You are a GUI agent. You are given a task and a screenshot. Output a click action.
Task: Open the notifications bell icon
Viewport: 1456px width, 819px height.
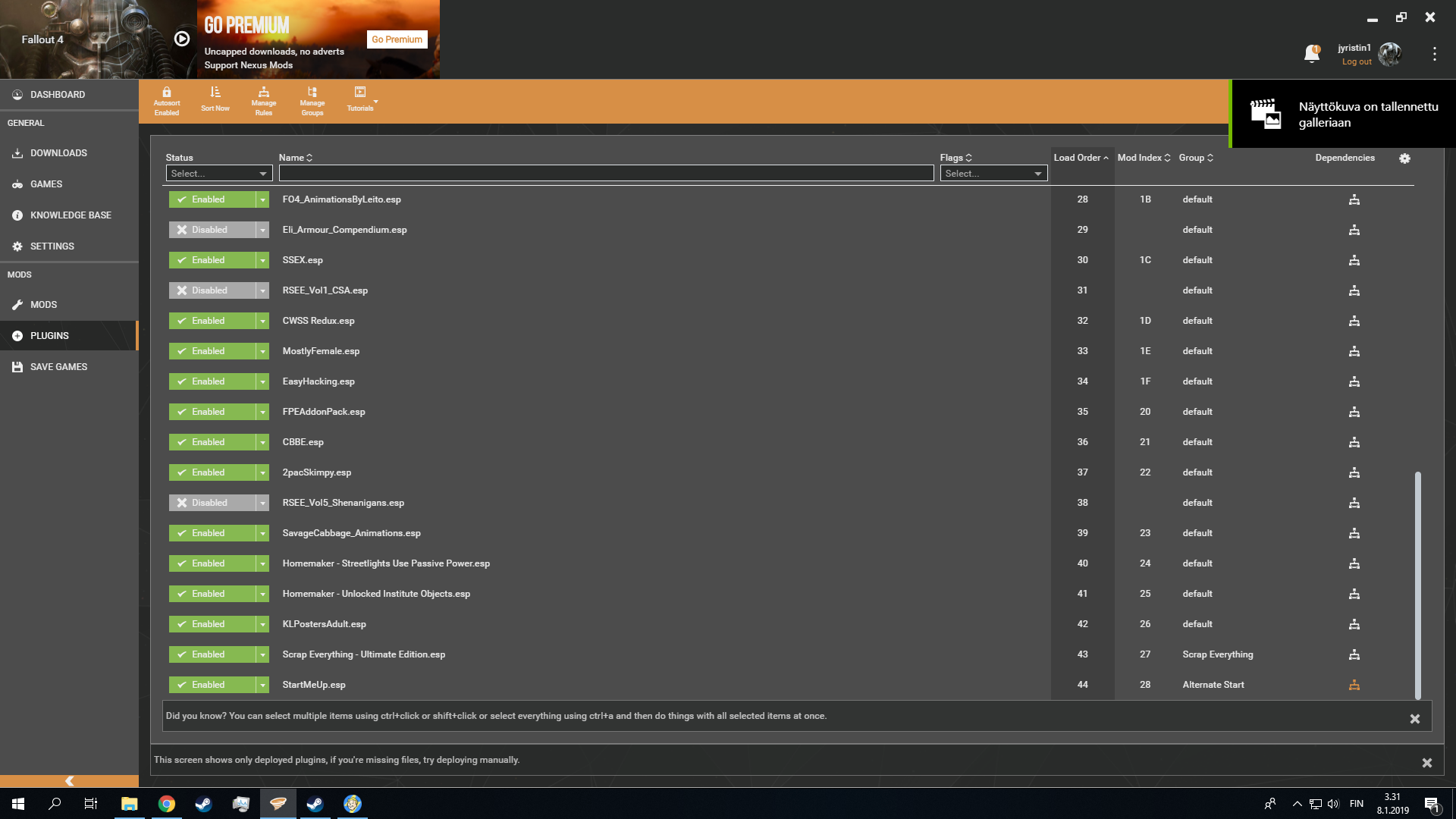(x=1312, y=53)
